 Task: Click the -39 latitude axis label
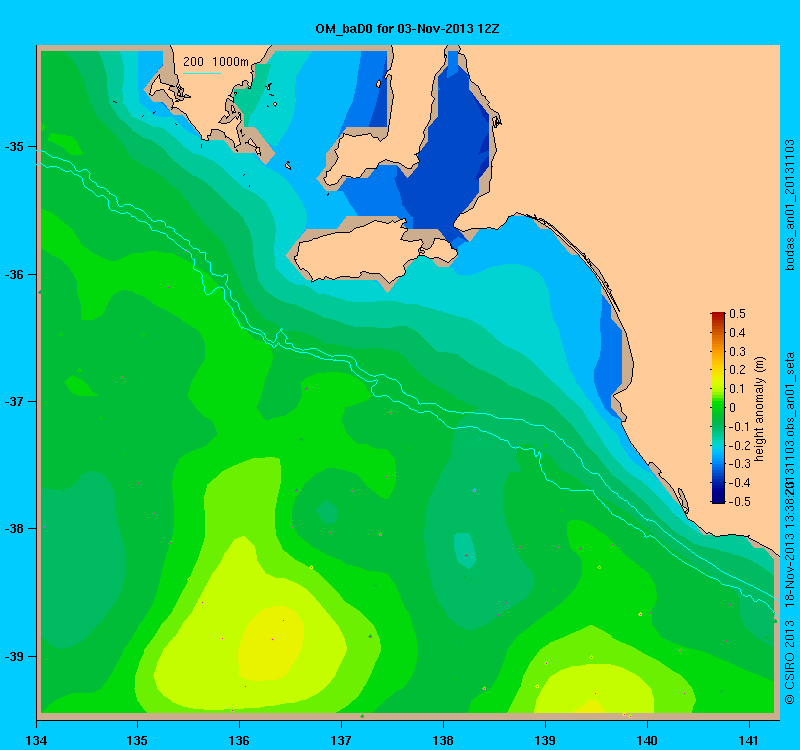(x=14, y=656)
